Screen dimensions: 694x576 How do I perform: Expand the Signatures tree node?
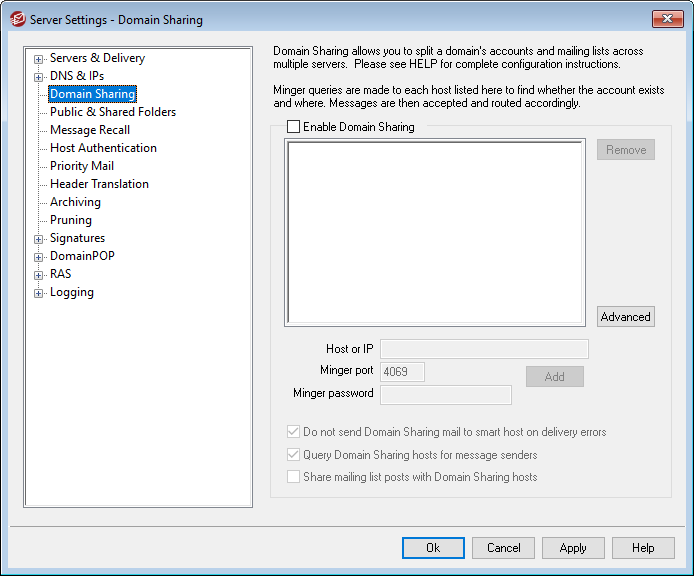[39, 239]
